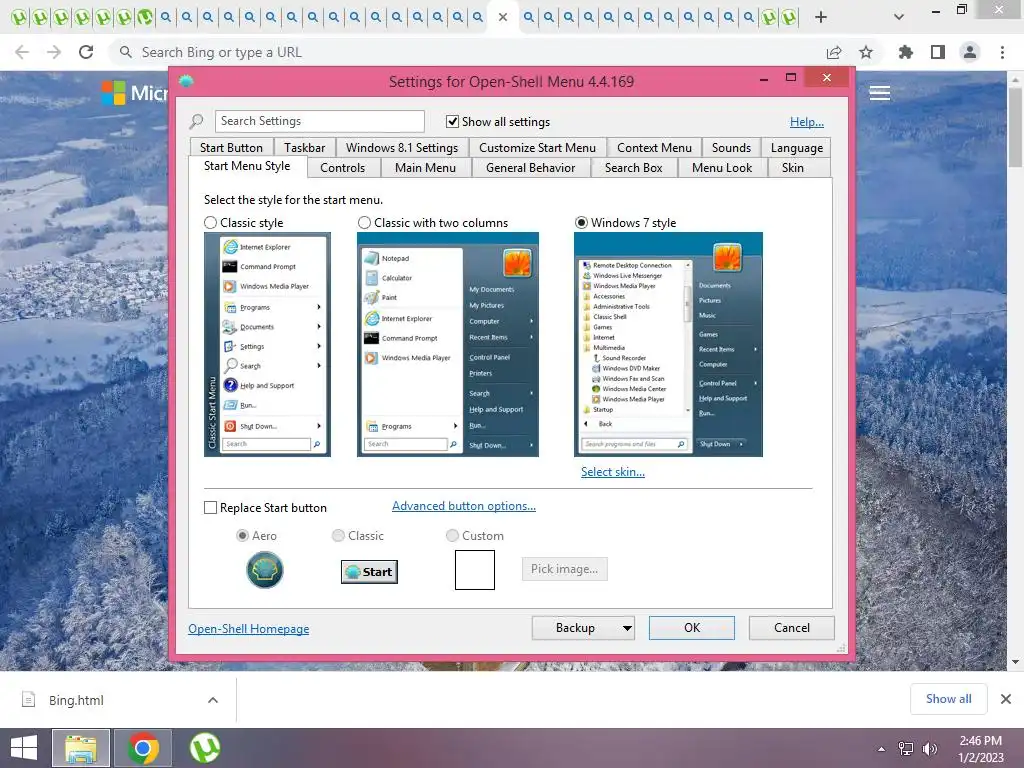Open the tab search chevron

point(899,17)
